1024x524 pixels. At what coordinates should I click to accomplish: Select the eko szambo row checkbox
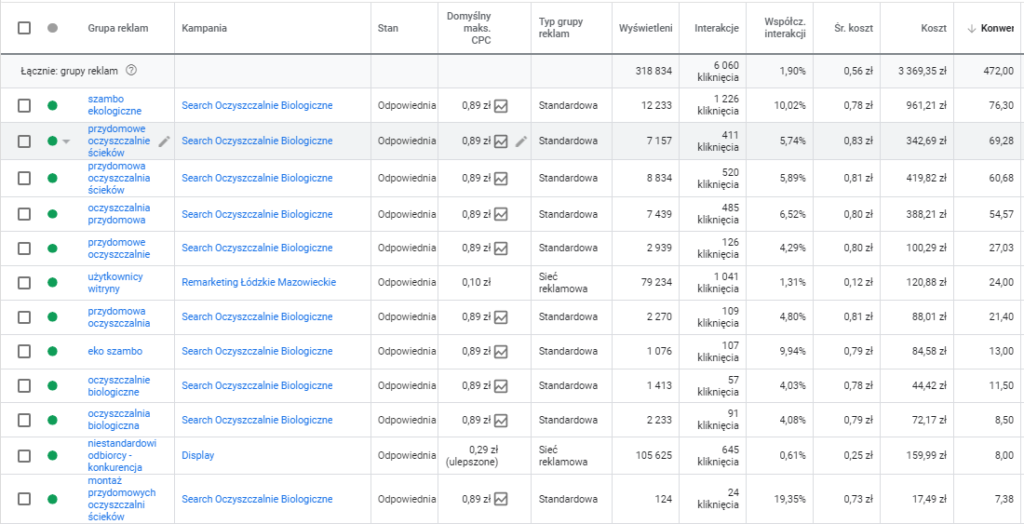tap(24, 352)
